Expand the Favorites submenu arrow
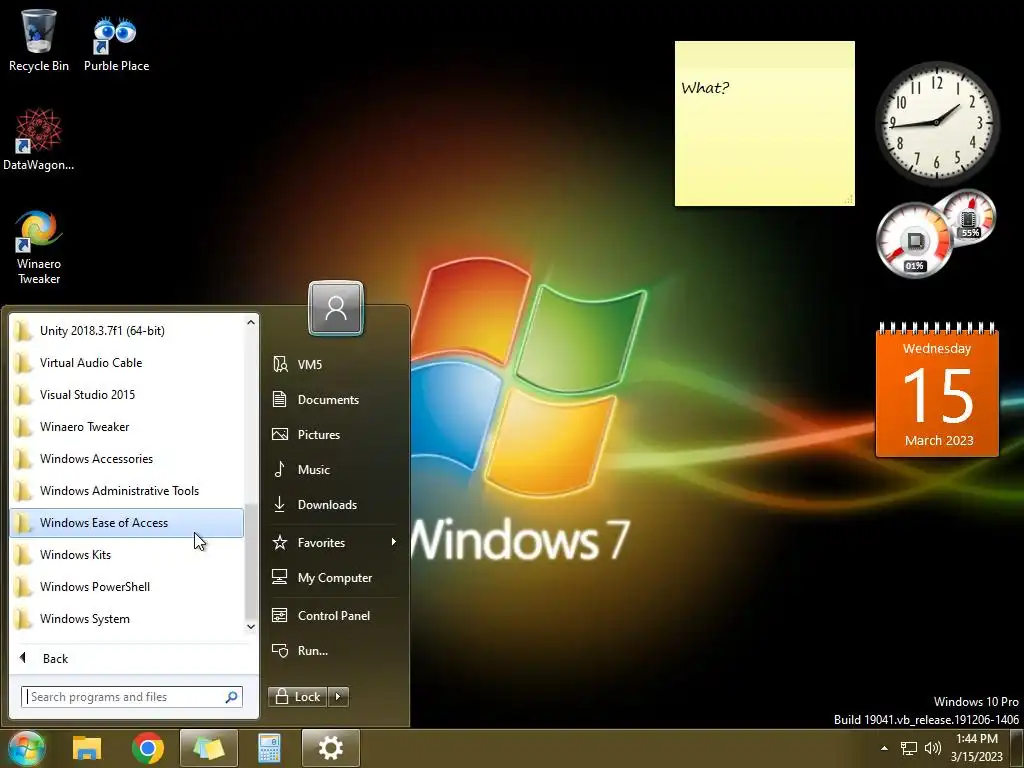 click(393, 542)
